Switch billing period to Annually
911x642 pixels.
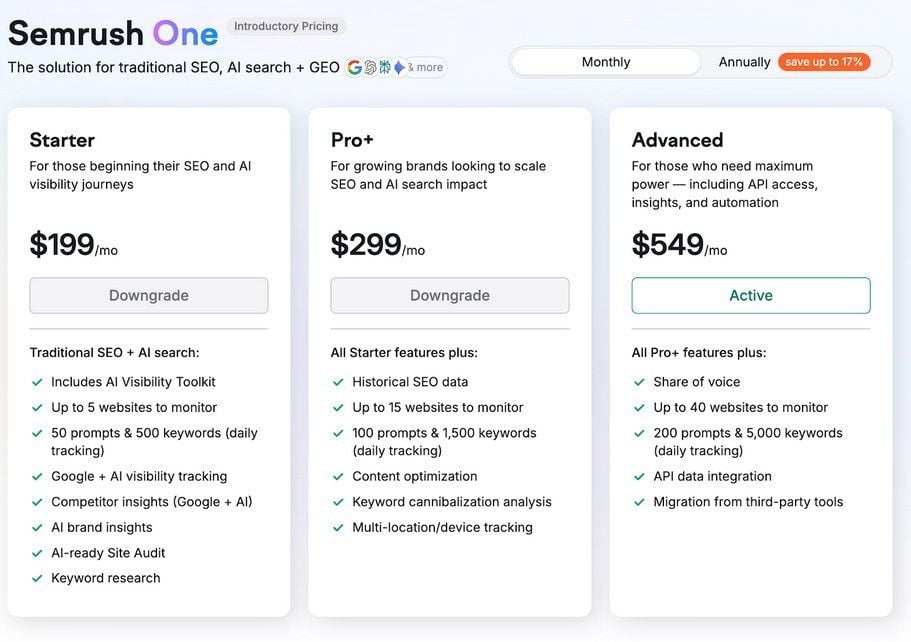coord(744,61)
